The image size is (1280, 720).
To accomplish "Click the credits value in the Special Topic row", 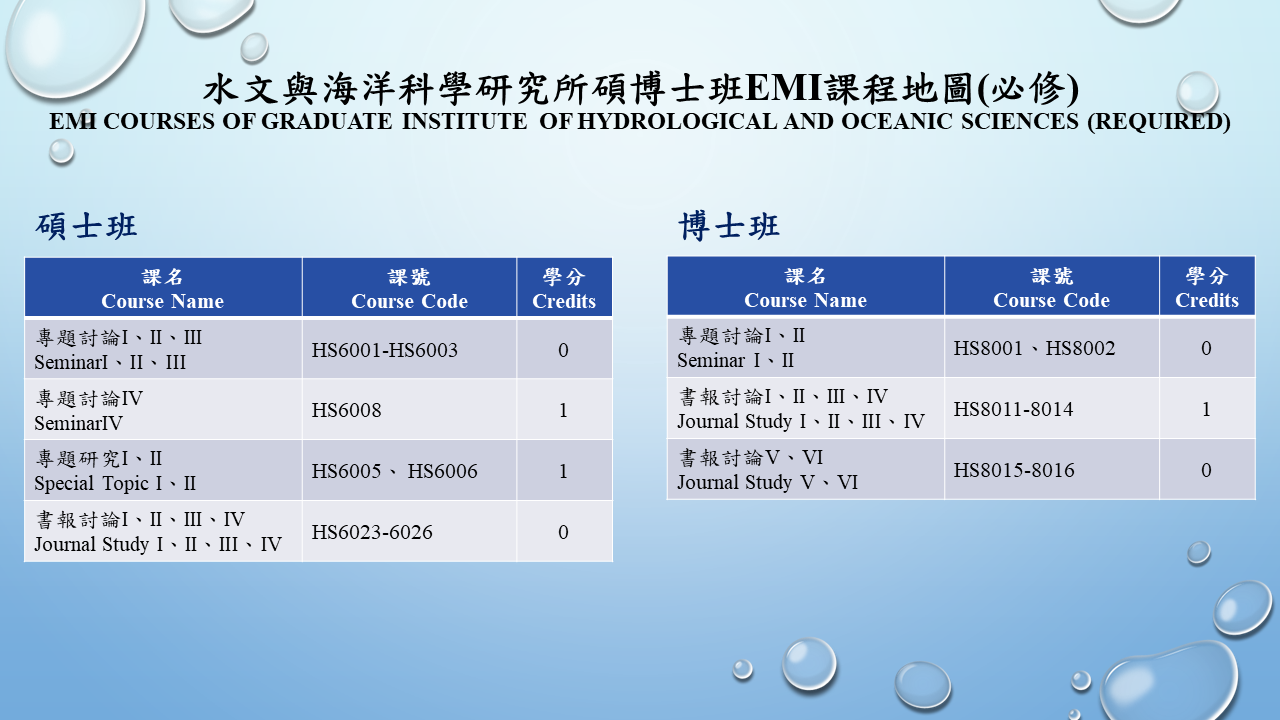I will pos(564,470).
